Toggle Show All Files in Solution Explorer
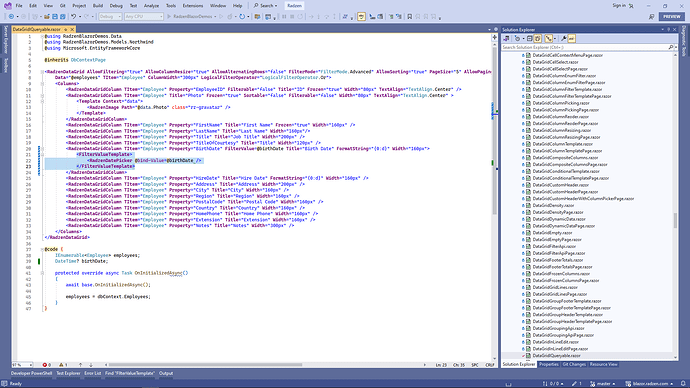The width and height of the screenshot is (690, 388). [x=537, y=39]
